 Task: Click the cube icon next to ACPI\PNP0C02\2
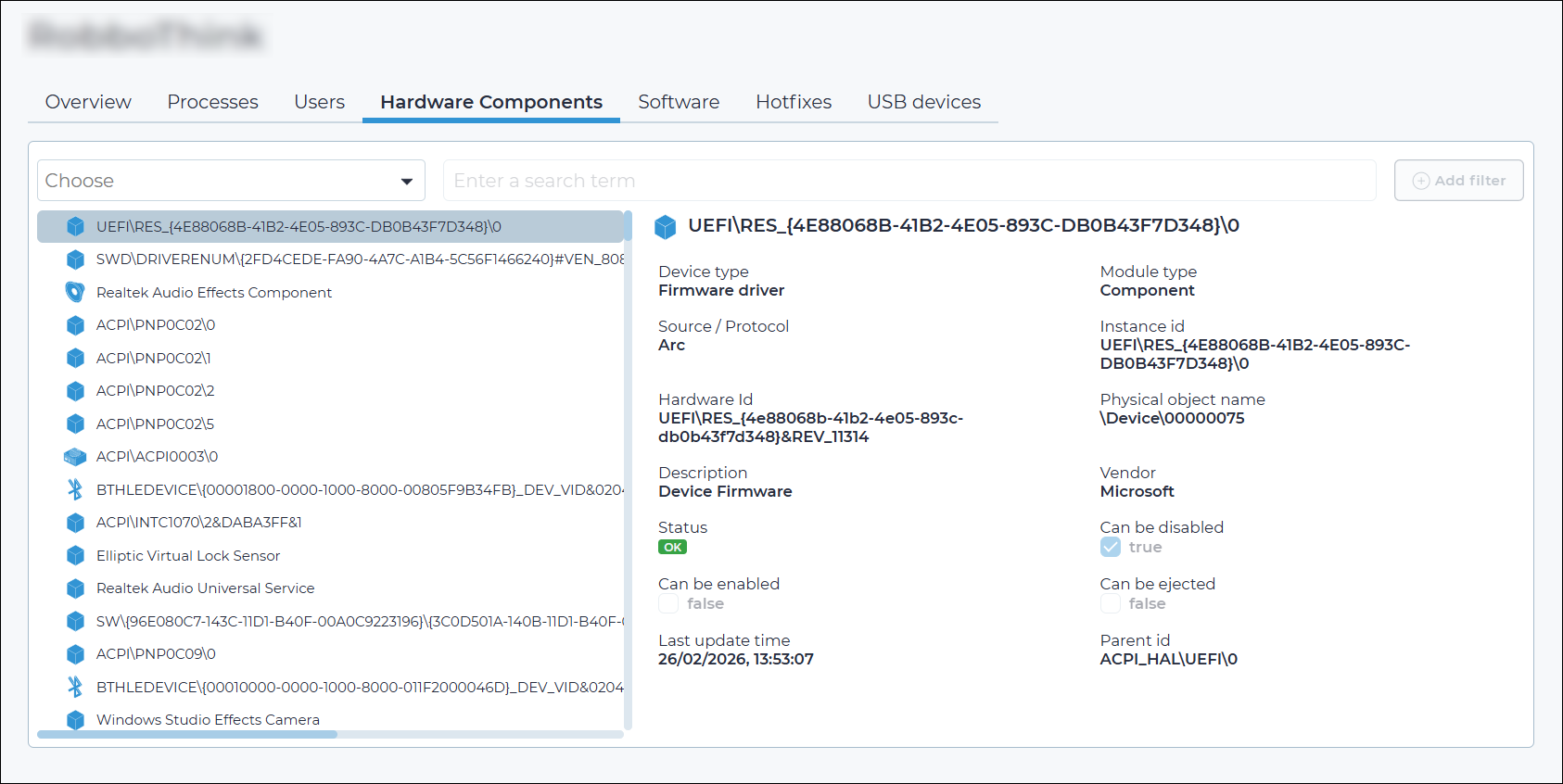(x=75, y=391)
